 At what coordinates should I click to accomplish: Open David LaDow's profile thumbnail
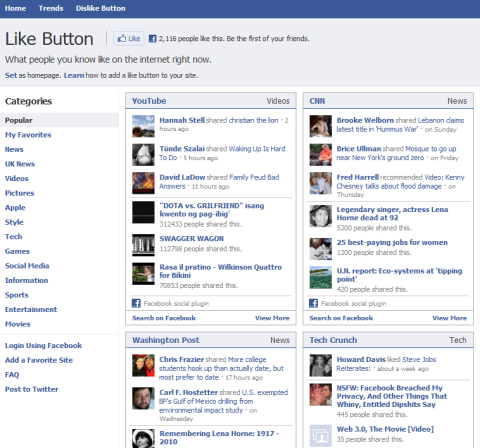click(x=143, y=183)
